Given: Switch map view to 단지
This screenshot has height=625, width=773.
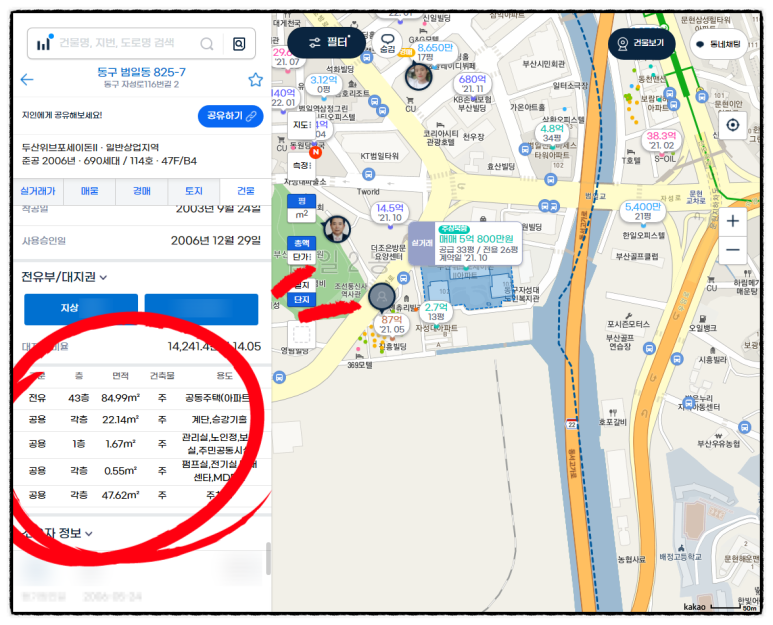Looking at the screenshot, I should pos(301,299).
